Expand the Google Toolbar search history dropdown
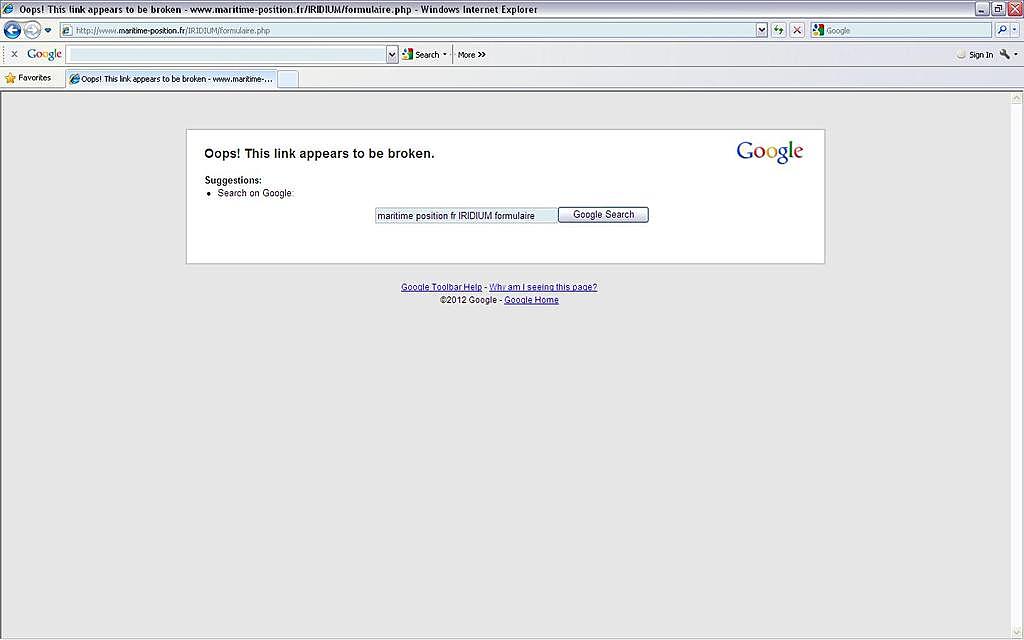This screenshot has width=1024, height=640. tap(392, 55)
